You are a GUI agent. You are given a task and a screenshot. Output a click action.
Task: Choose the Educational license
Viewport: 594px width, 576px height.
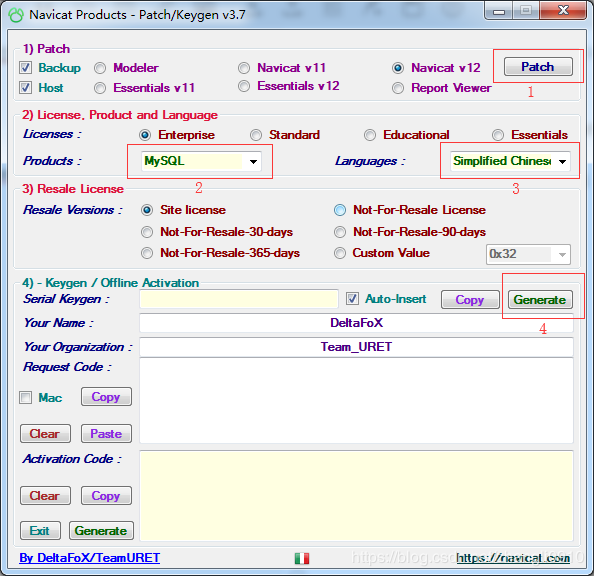tap(370, 135)
